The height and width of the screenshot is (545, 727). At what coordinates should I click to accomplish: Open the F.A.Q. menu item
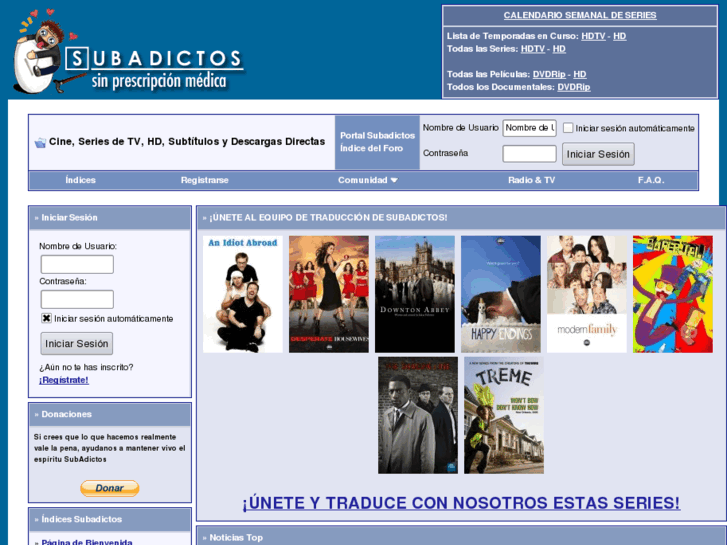651,180
